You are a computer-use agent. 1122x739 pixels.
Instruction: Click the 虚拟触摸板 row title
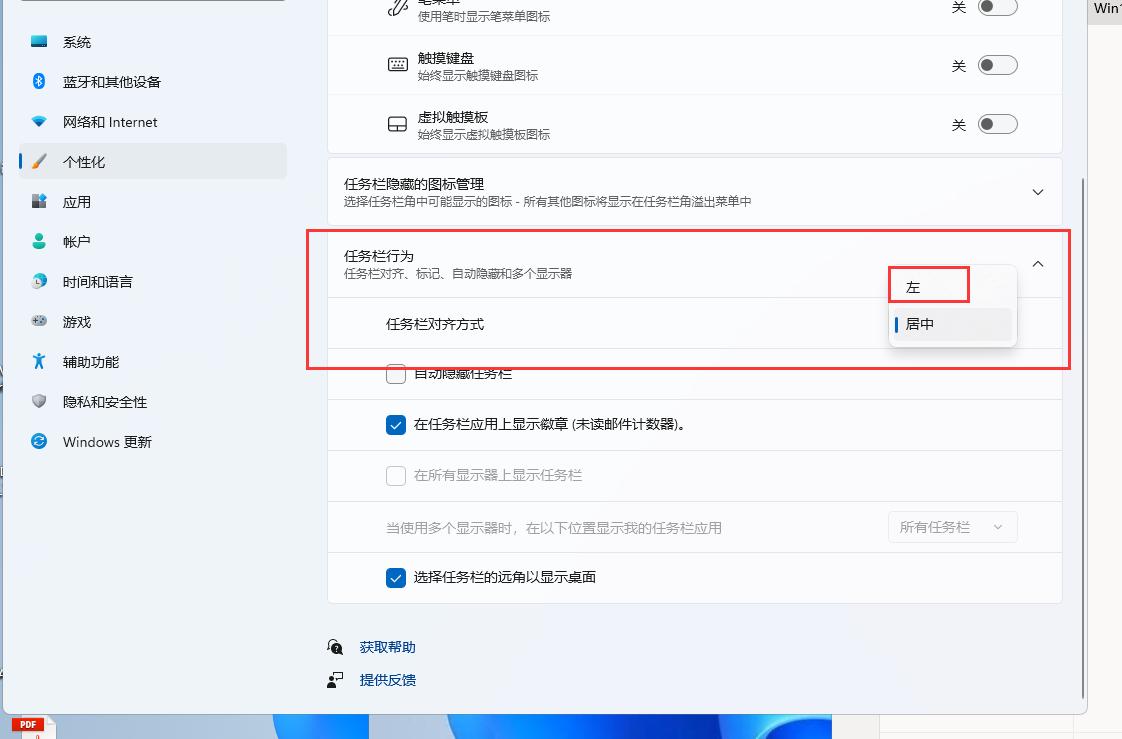452,117
